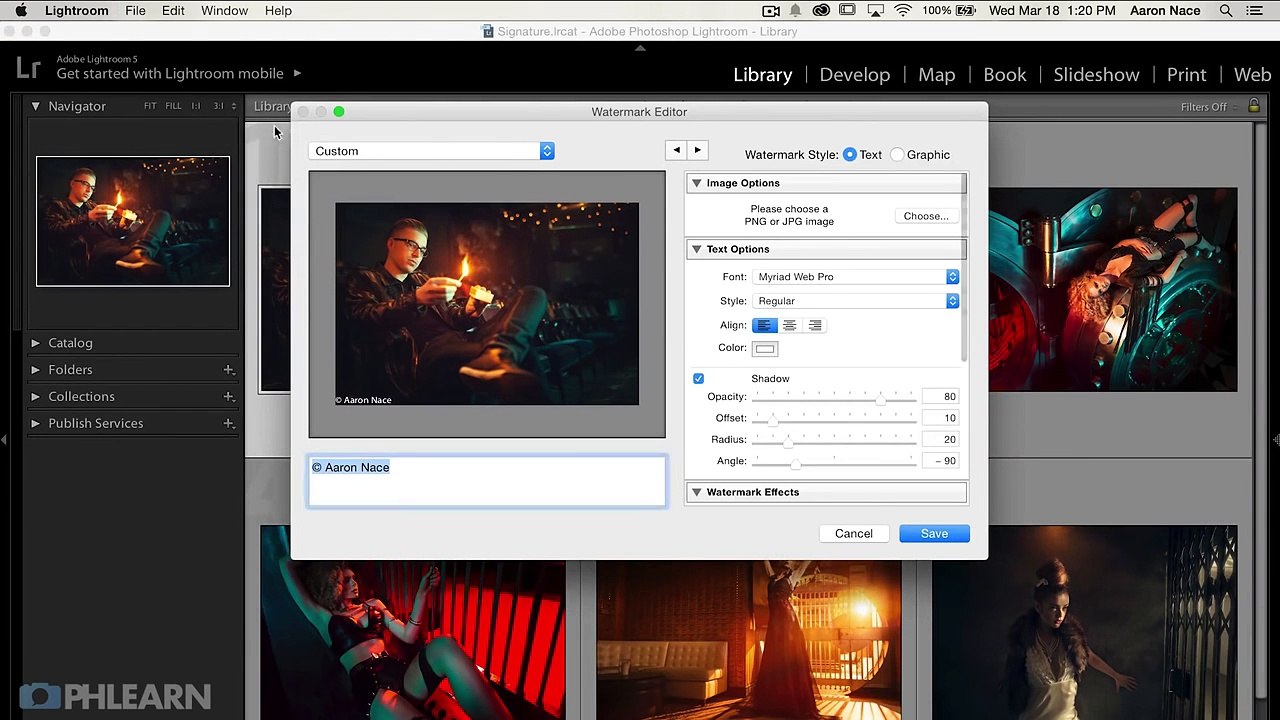Screen dimensions: 1280x720
Task: Open the Style dropdown set to Regular
Action: click(856, 301)
